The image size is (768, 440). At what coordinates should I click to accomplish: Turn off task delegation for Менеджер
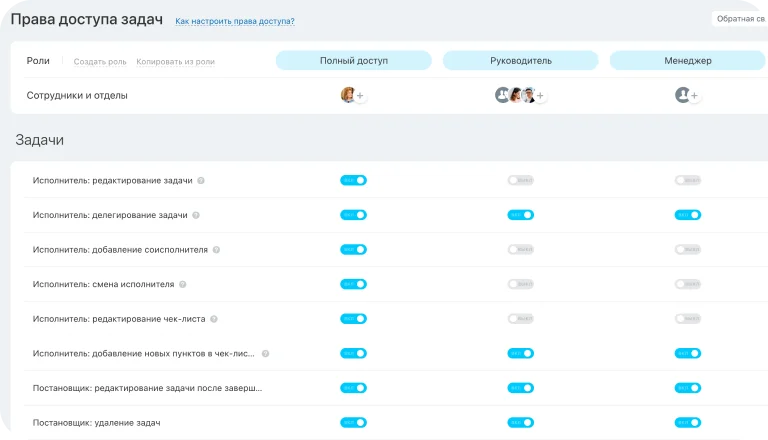(x=688, y=215)
